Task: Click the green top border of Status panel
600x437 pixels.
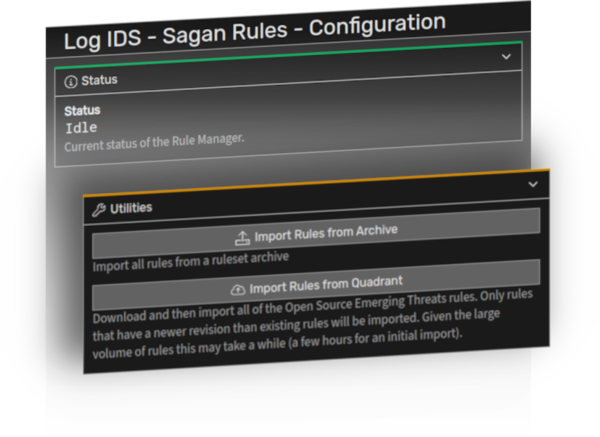Action: (290, 50)
